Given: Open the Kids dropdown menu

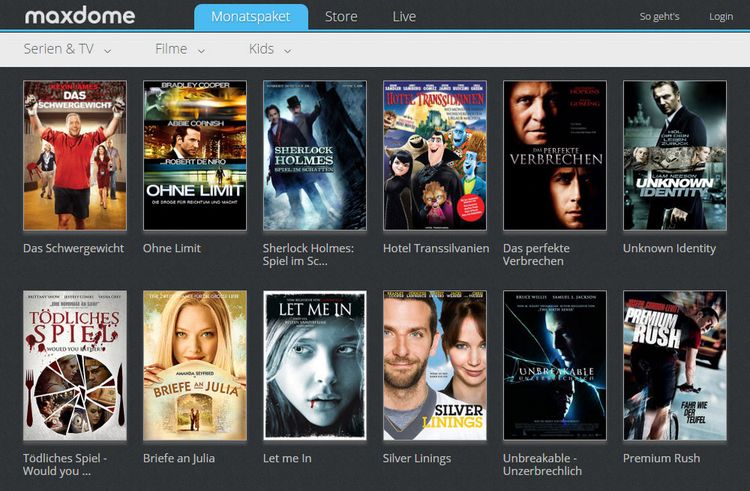Looking at the screenshot, I should coord(270,49).
